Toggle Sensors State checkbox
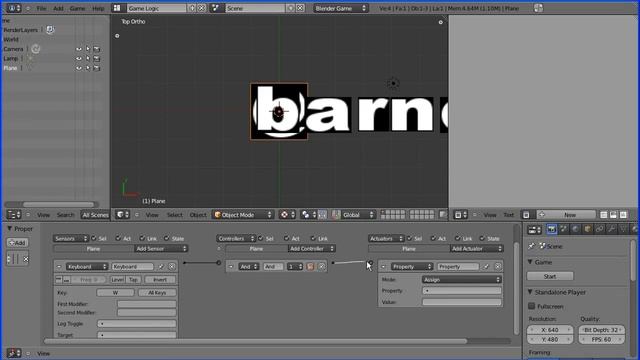Viewport: 640px width, 360px height. point(167,238)
